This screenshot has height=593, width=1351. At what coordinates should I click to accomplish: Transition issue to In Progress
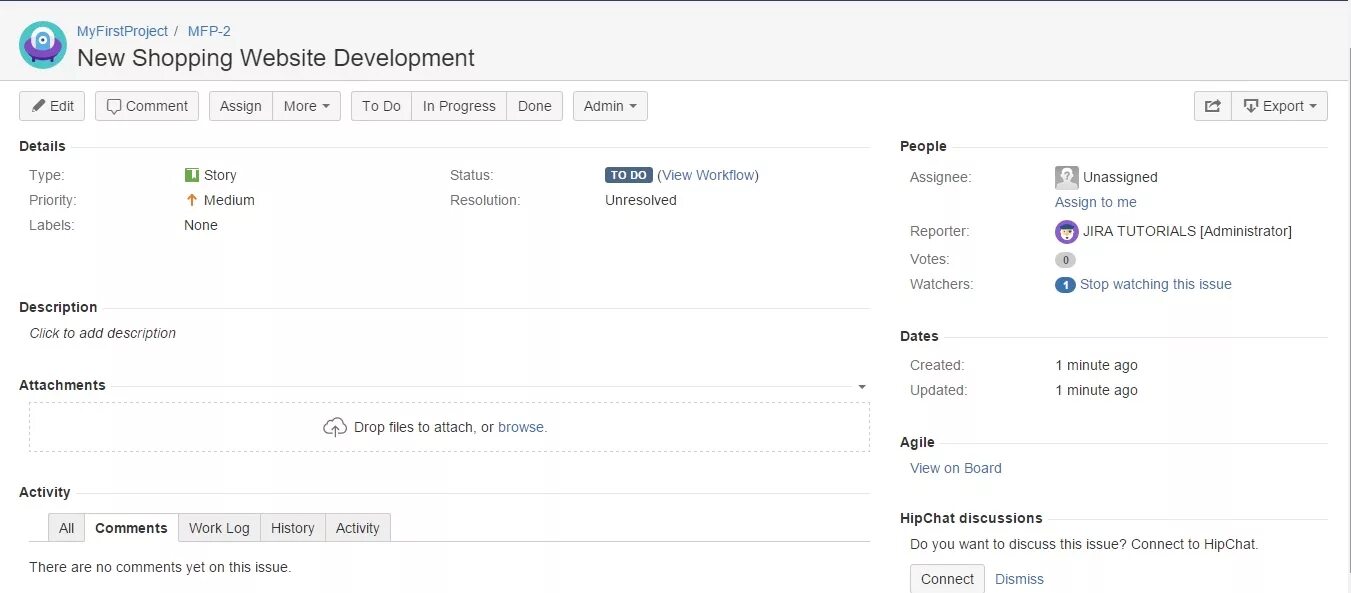pyautogui.click(x=459, y=106)
